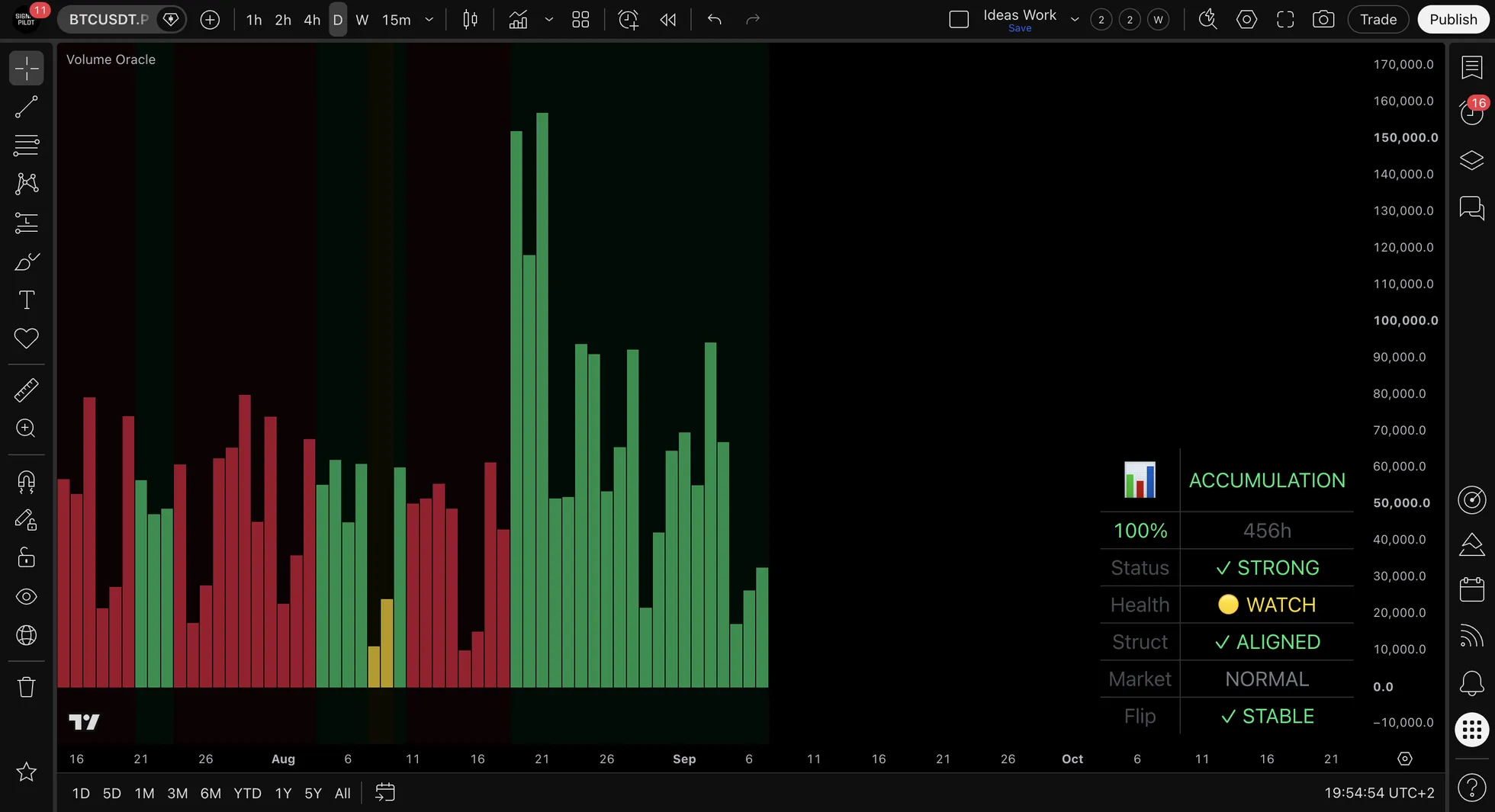The width and height of the screenshot is (1495, 812).
Task: Expand the indicators dropdown arrow
Action: coord(548,20)
